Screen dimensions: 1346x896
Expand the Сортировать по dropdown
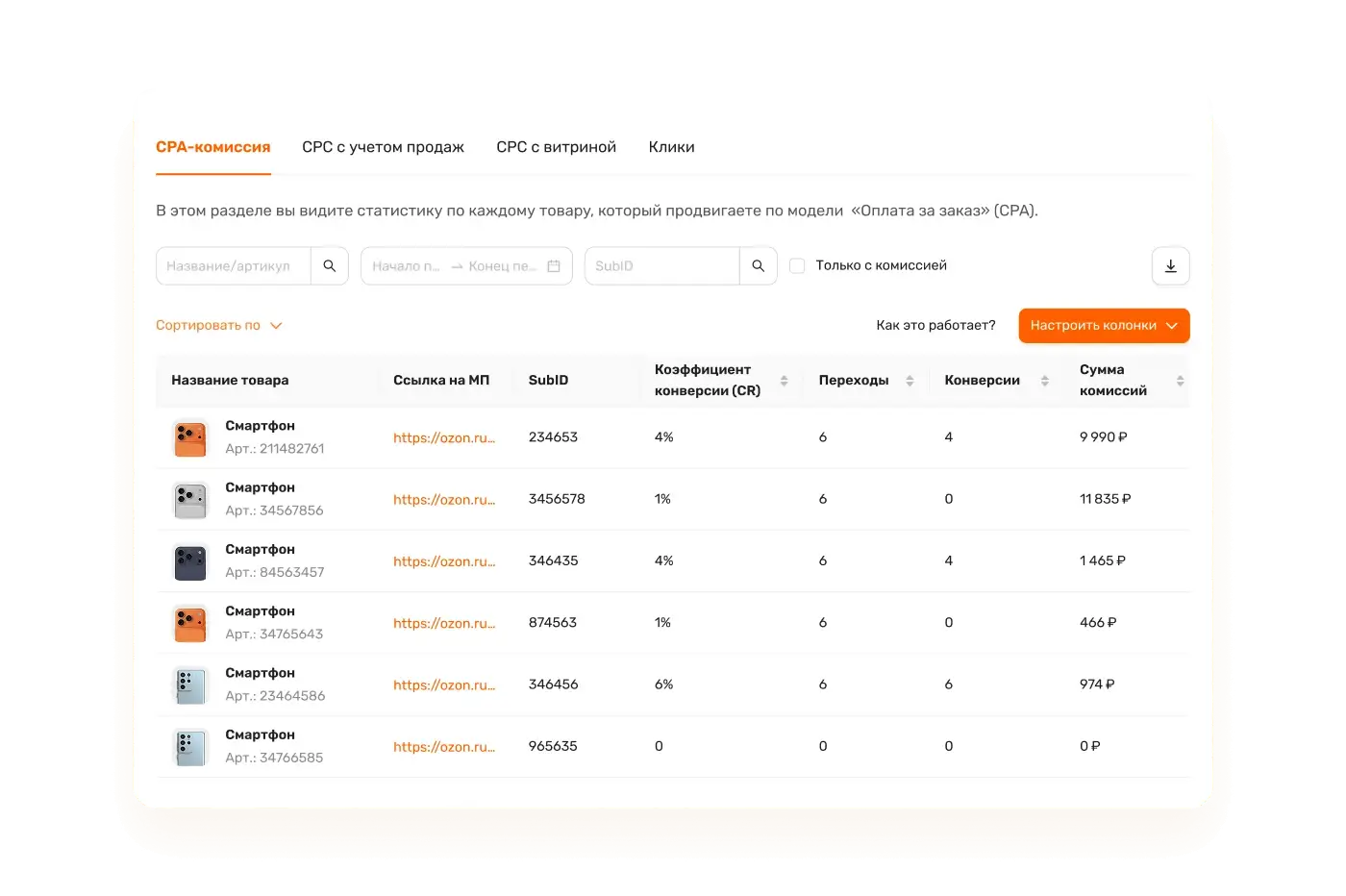tap(219, 326)
